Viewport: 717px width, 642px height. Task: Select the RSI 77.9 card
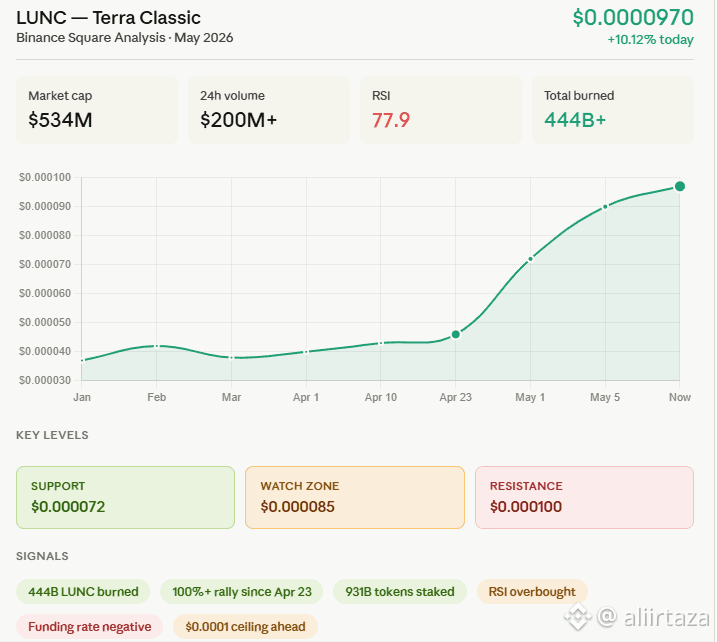point(441,110)
